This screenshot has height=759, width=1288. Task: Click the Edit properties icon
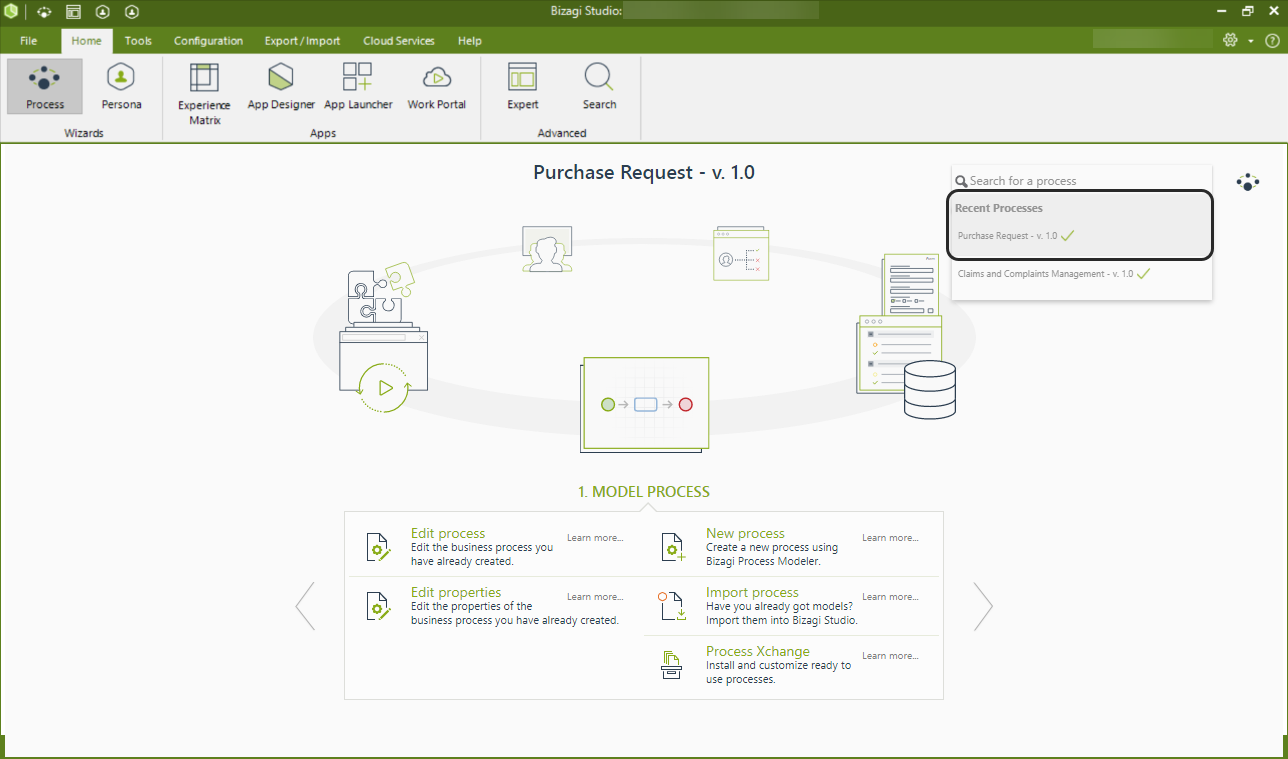(x=378, y=606)
